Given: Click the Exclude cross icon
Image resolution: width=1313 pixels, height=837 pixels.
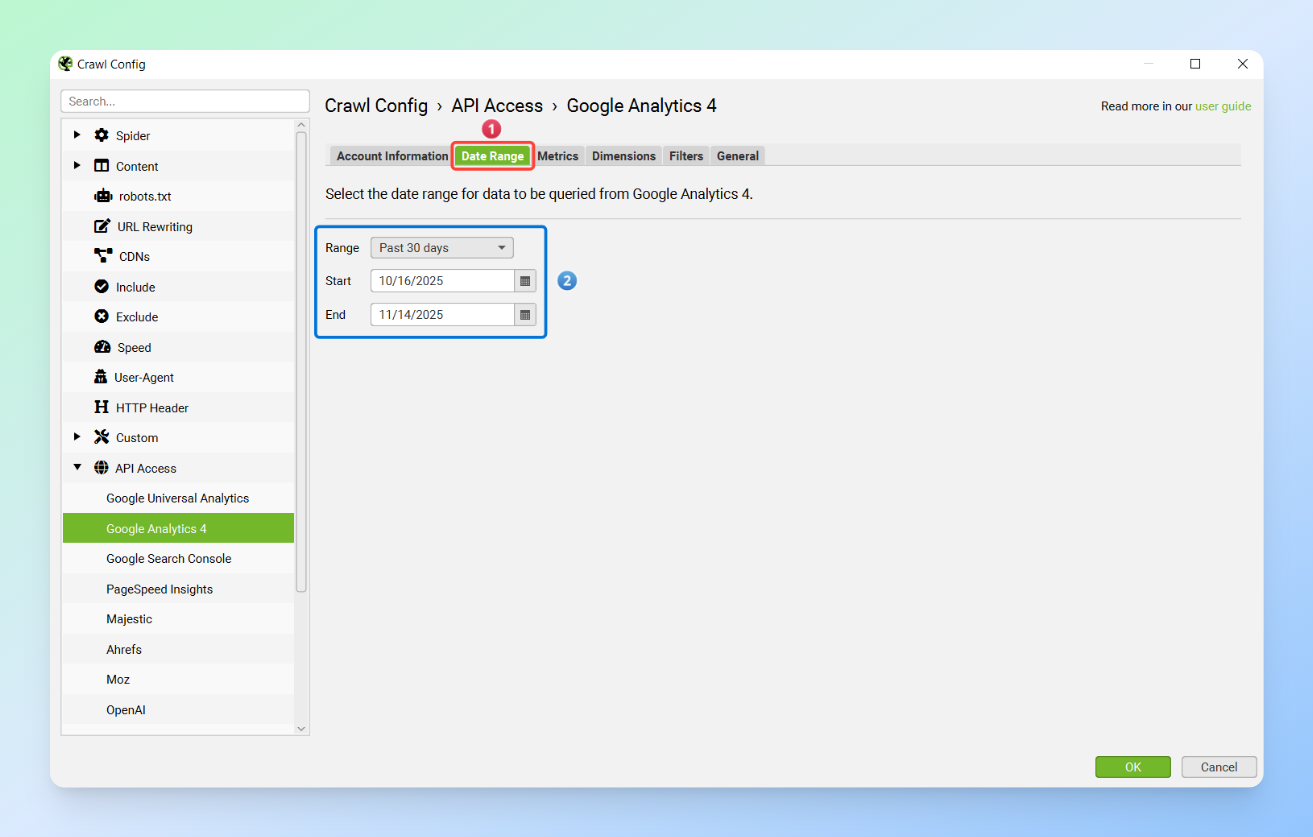Looking at the screenshot, I should coord(101,317).
